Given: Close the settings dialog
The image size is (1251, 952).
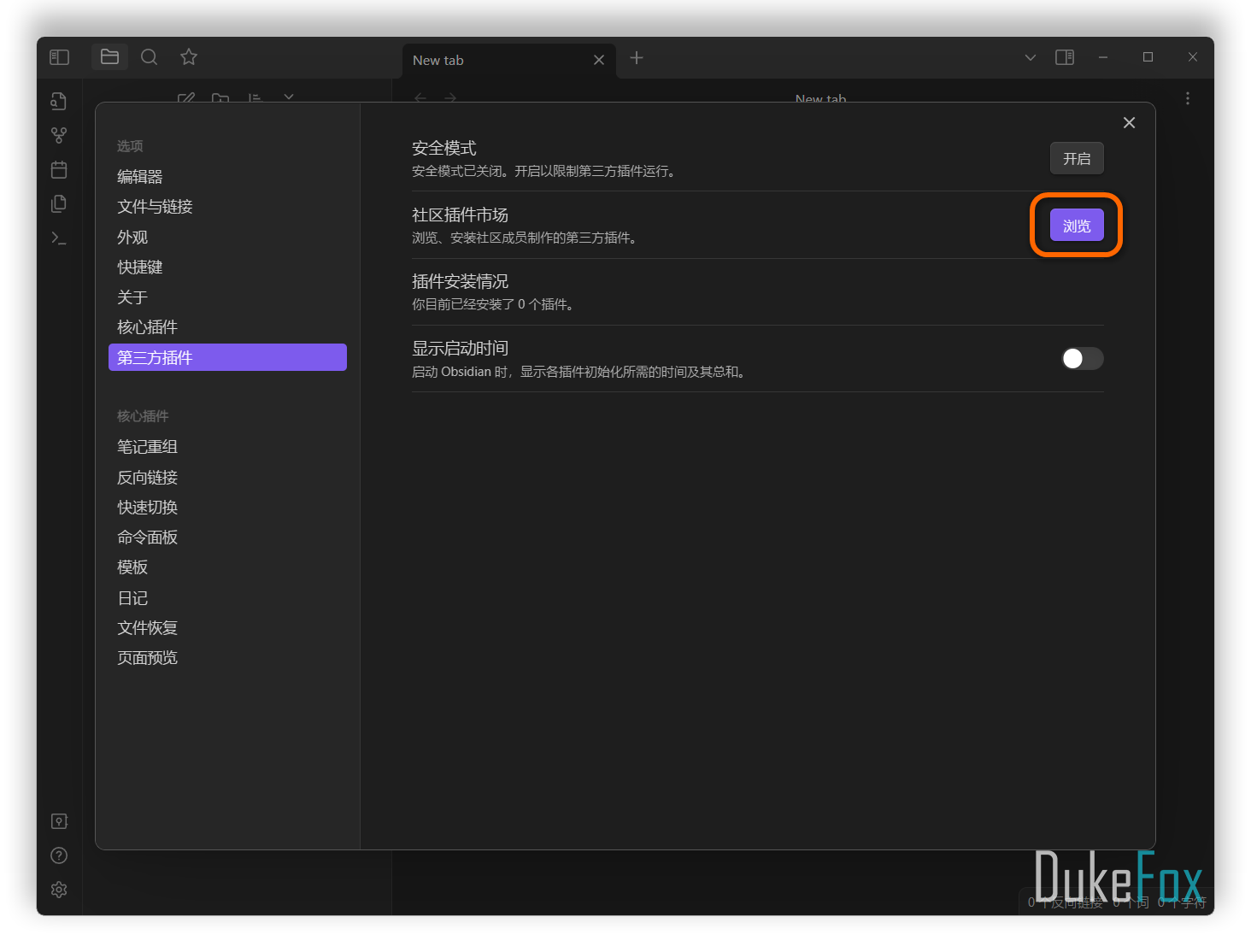Looking at the screenshot, I should point(1129,123).
